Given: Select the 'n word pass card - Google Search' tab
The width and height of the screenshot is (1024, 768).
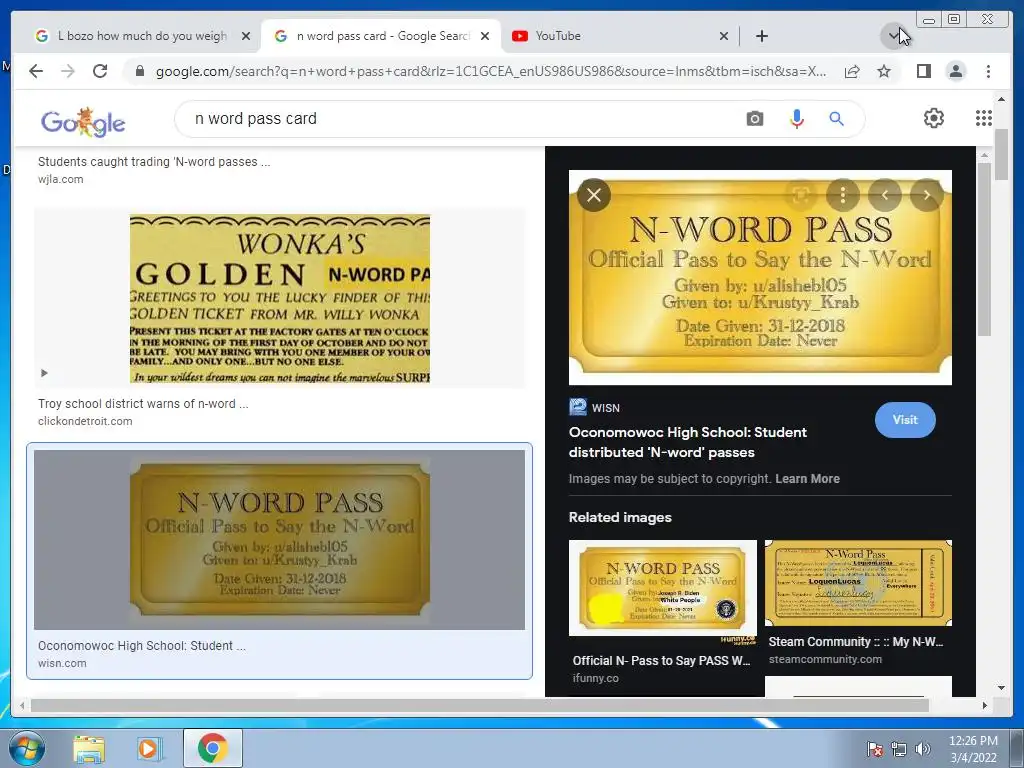Looking at the screenshot, I should 381,36.
